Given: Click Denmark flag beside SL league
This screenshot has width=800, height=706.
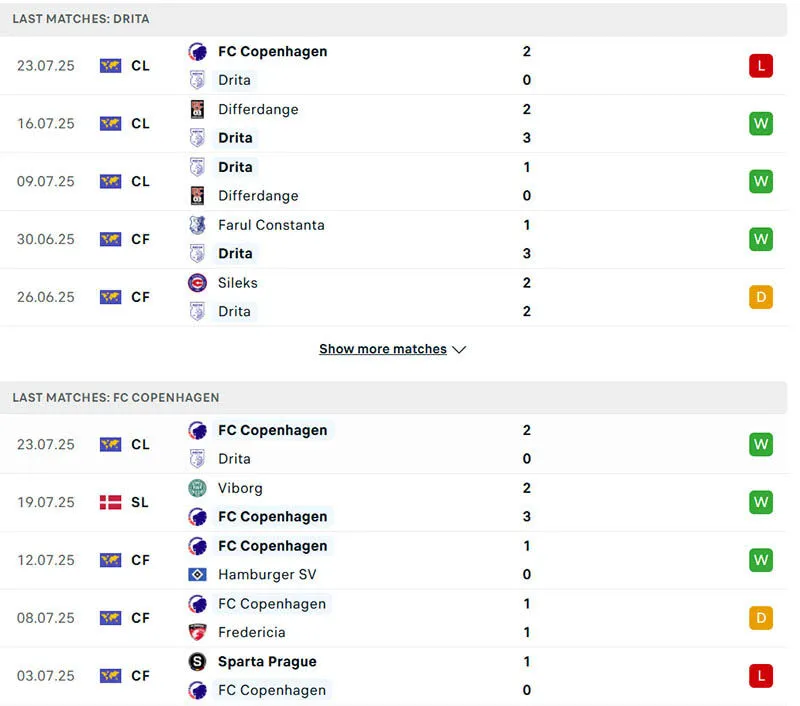Looking at the screenshot, I should point(110,503).
